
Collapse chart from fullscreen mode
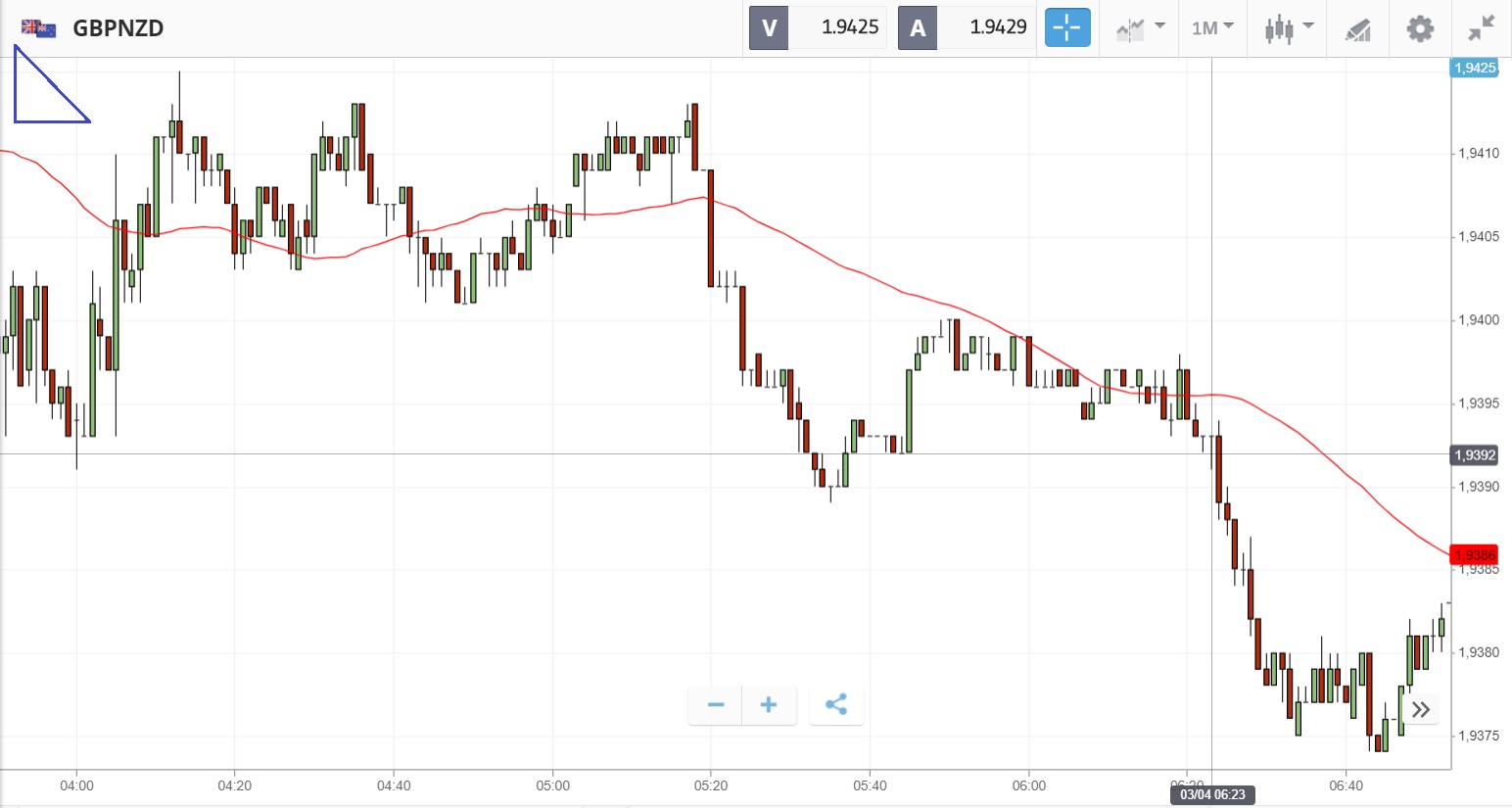click(x=1482, y=27)
